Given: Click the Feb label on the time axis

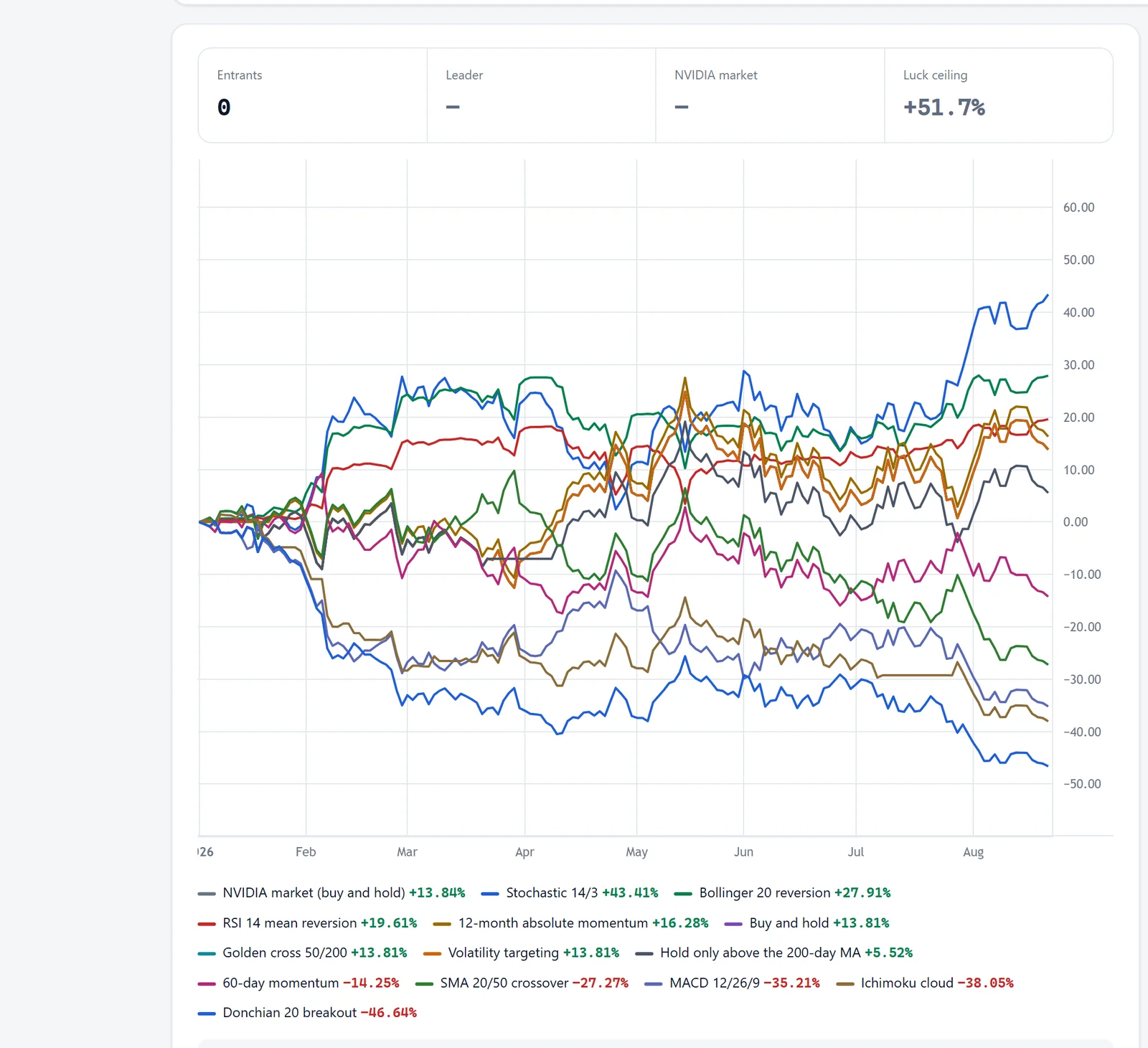Looking at the screenshot, I should point(306,852).
